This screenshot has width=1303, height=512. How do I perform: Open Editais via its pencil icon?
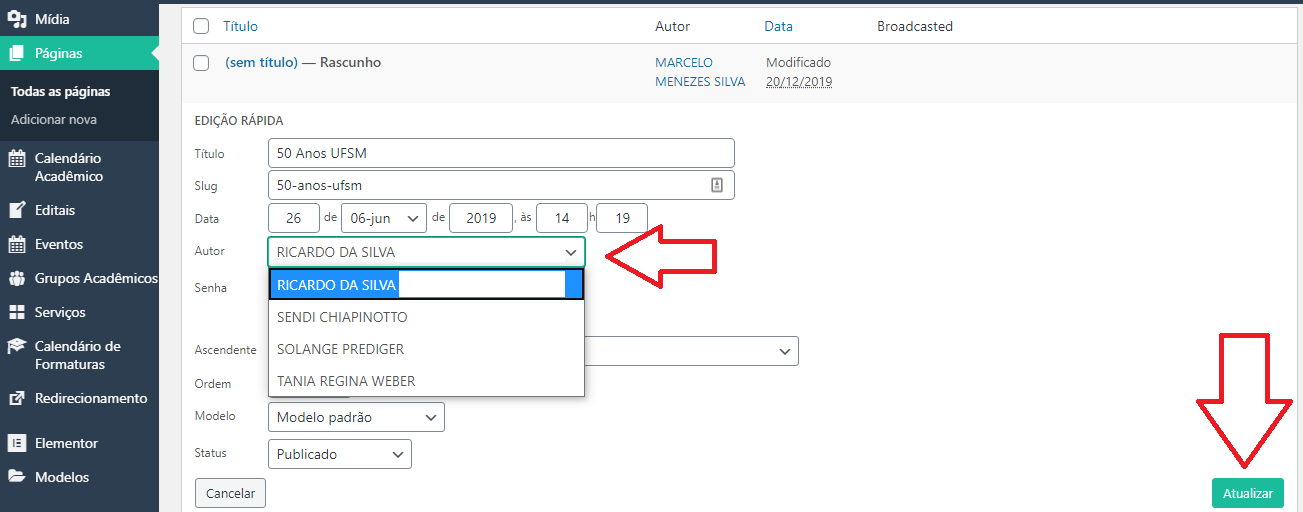17,210
